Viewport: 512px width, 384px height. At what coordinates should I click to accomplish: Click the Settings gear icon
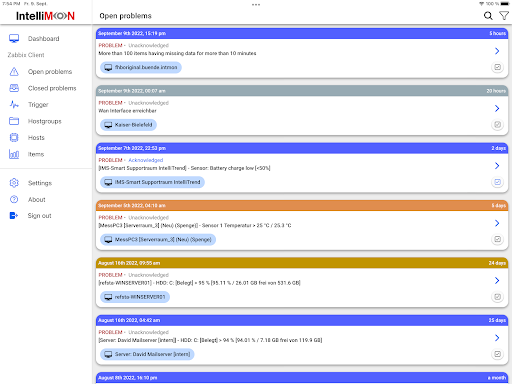[x=14, y=183]
